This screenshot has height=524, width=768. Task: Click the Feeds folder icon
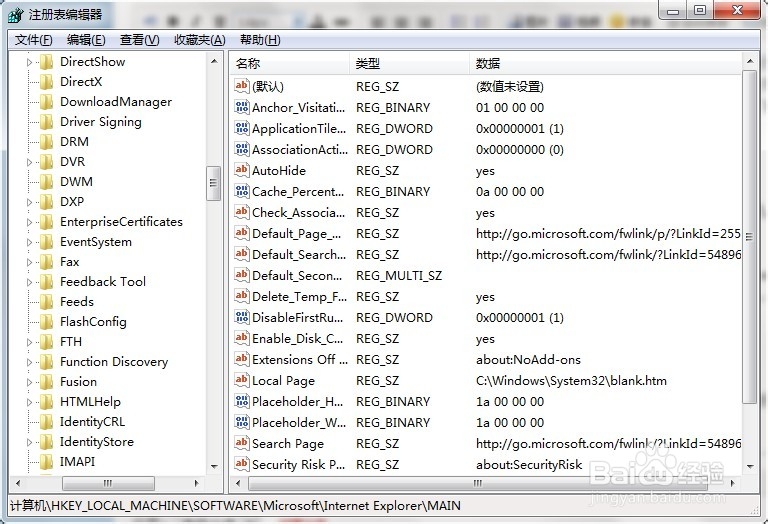pos(46,302)
